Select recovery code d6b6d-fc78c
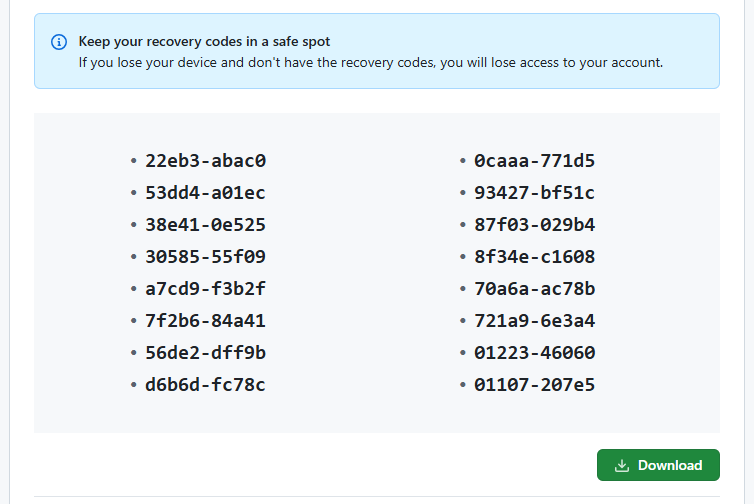 (x=205, y=385)
